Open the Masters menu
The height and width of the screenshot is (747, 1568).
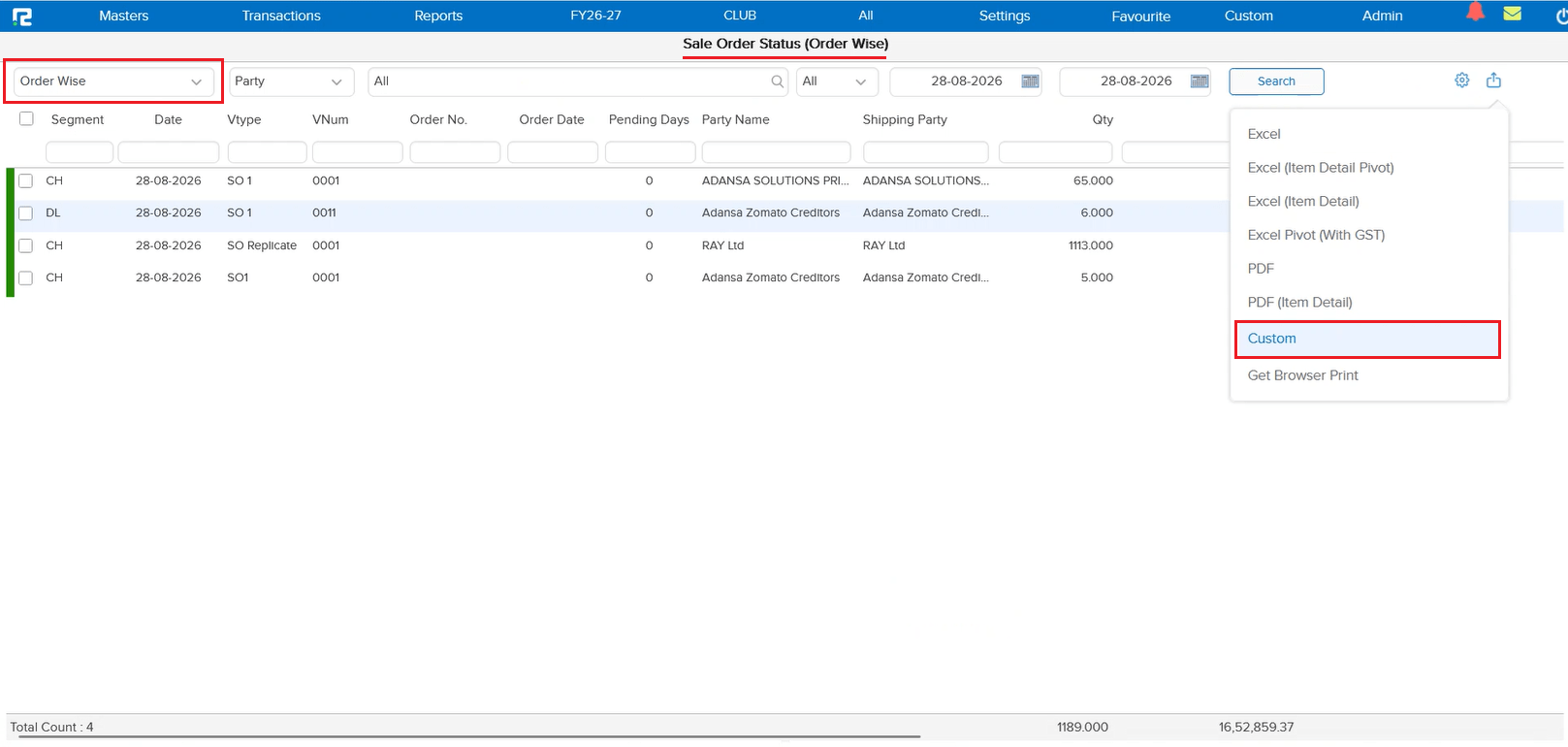tap(123, 16)
